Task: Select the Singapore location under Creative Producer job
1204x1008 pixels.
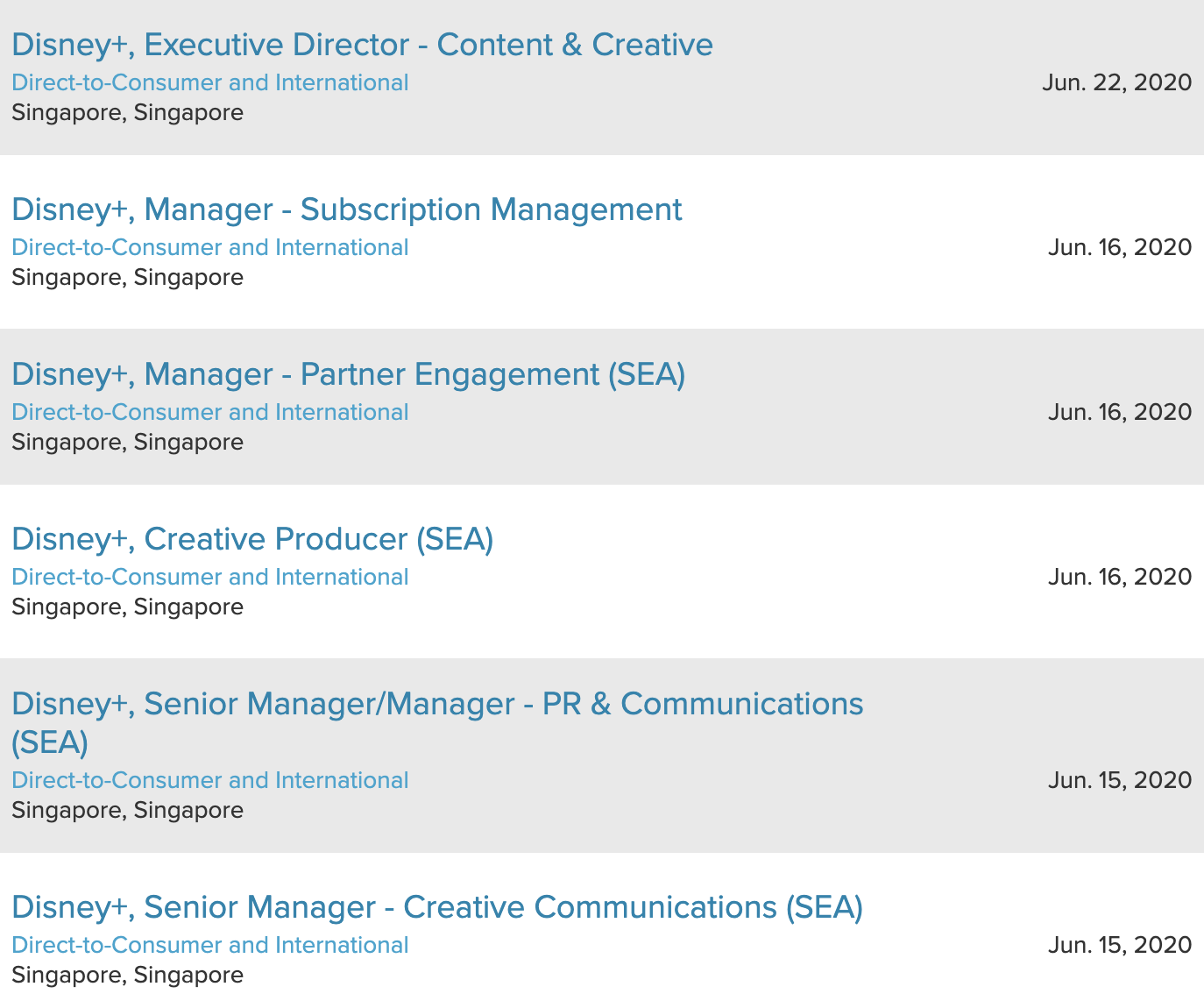Action: point(127,607)
